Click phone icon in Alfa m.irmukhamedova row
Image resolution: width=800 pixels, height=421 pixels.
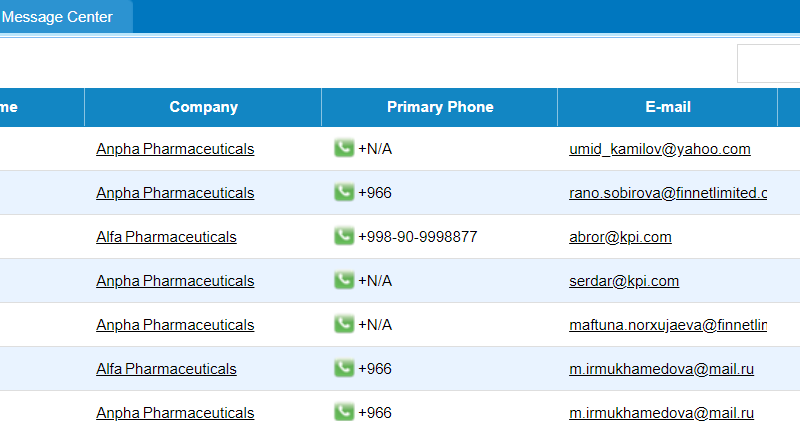coord(344,367)
